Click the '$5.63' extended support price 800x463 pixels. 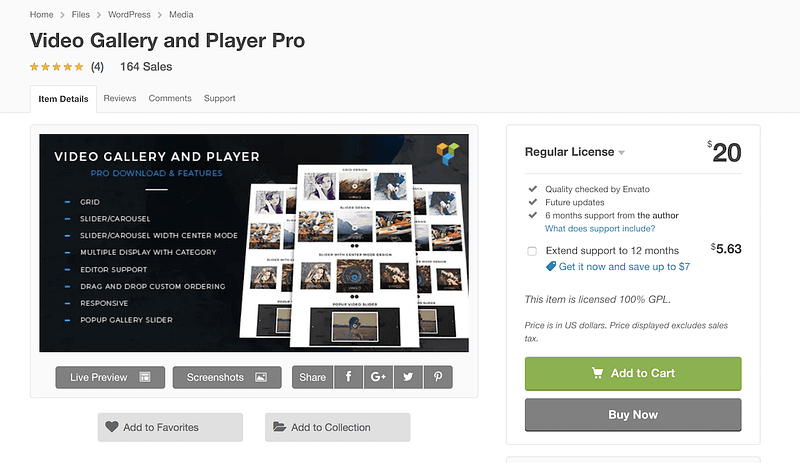click(x=726, y=249)
